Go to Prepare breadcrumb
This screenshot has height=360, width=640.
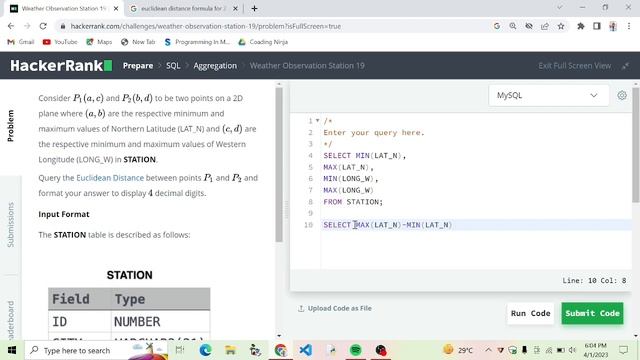138,66
